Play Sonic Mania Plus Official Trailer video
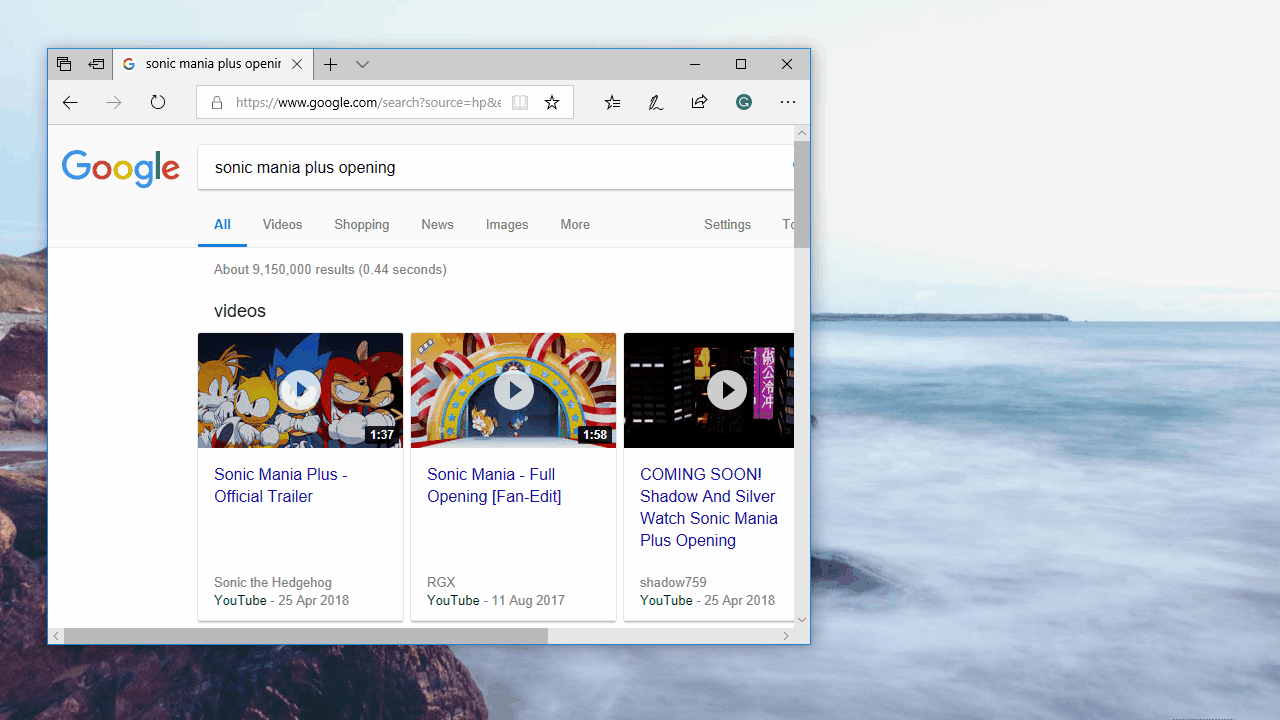Image resolution: width=1280 pixels, height=720 pixels. (x=300, y=390)
